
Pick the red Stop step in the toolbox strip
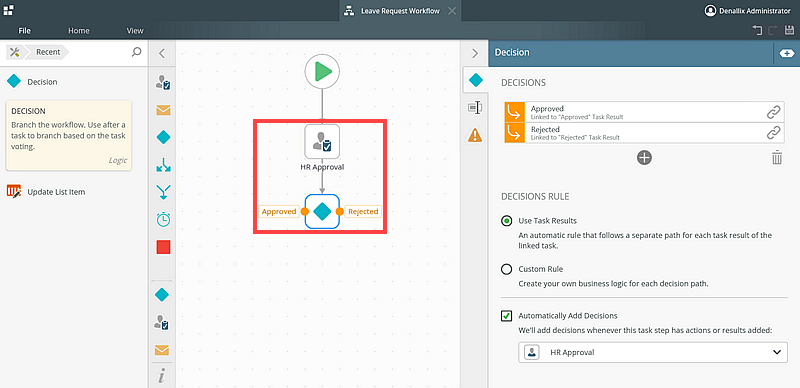tap(163, 247)
